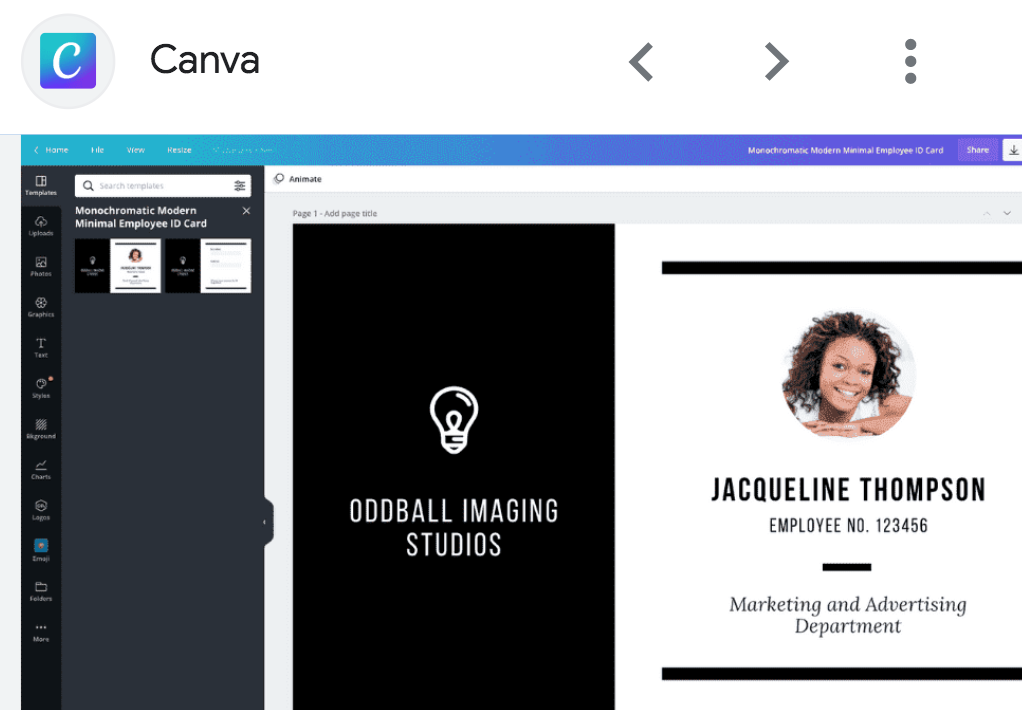Return to Home in Canva editor
This screenshot has width=1022, height=710.
(x=51, y=150)
